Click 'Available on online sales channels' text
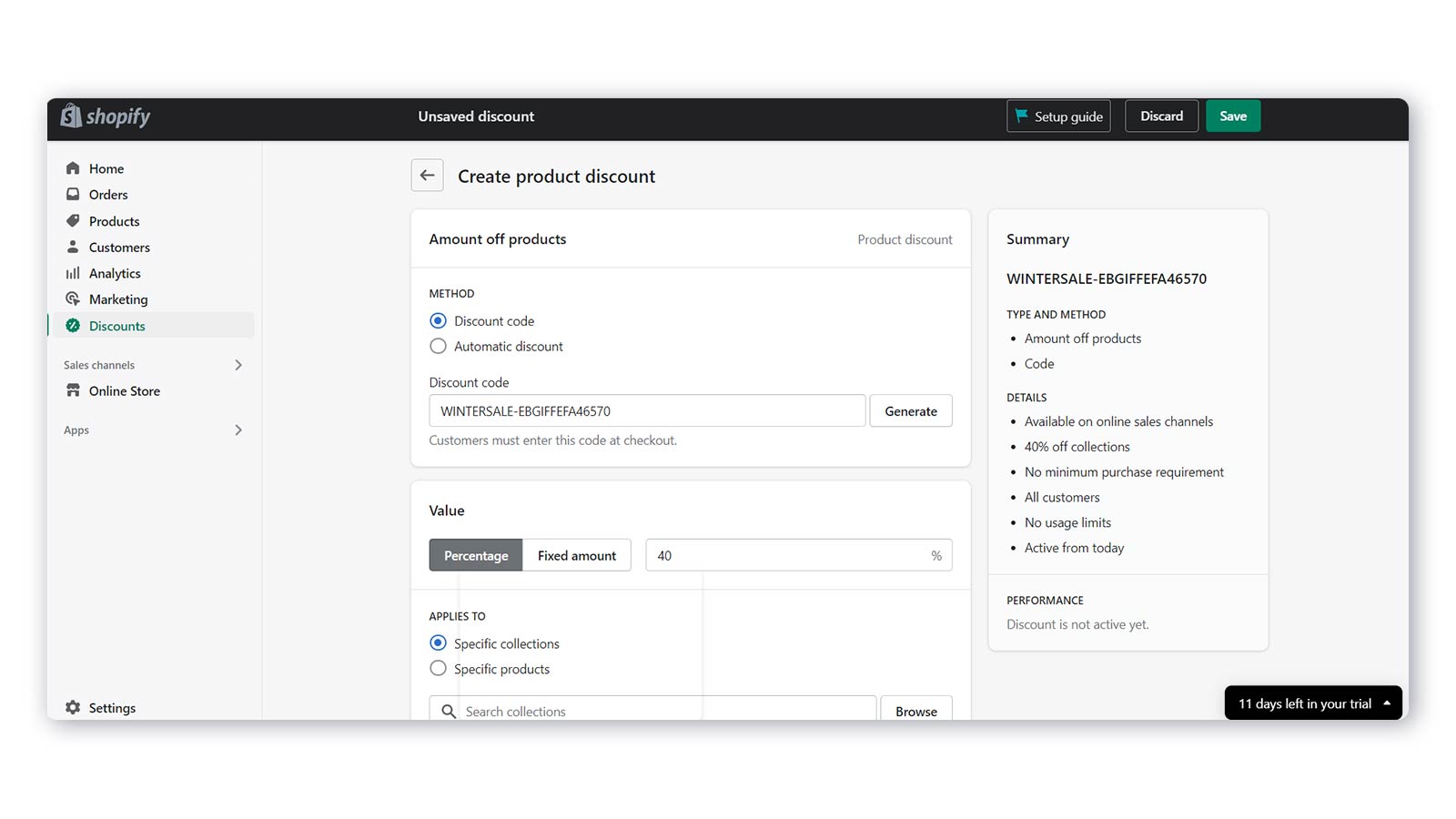The width and height of the screenshot is (1456, 819). (x=1118, y=421)
